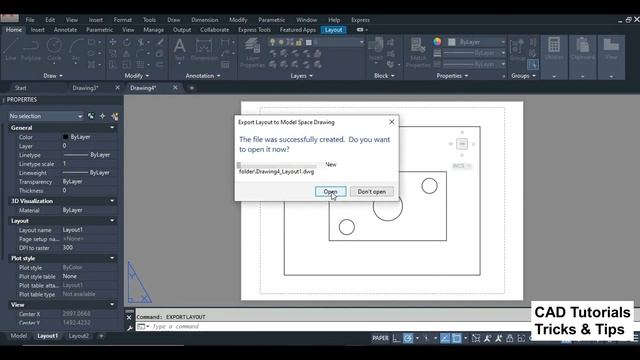Click the Group tool icon
The height and width of the screenshot is (360, 640).
517,50
